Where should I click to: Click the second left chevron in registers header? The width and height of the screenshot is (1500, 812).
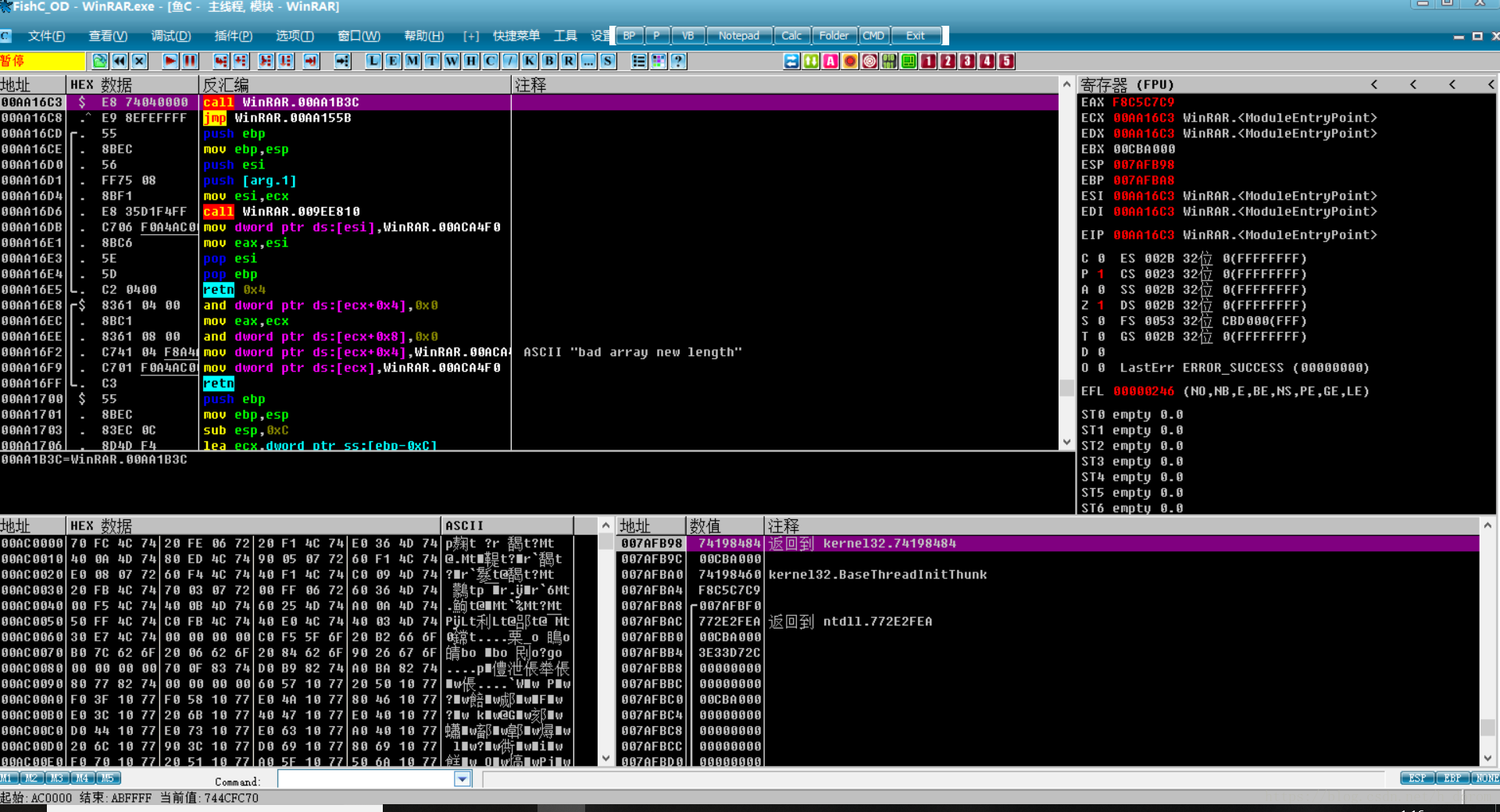(x=1413, y=84)
